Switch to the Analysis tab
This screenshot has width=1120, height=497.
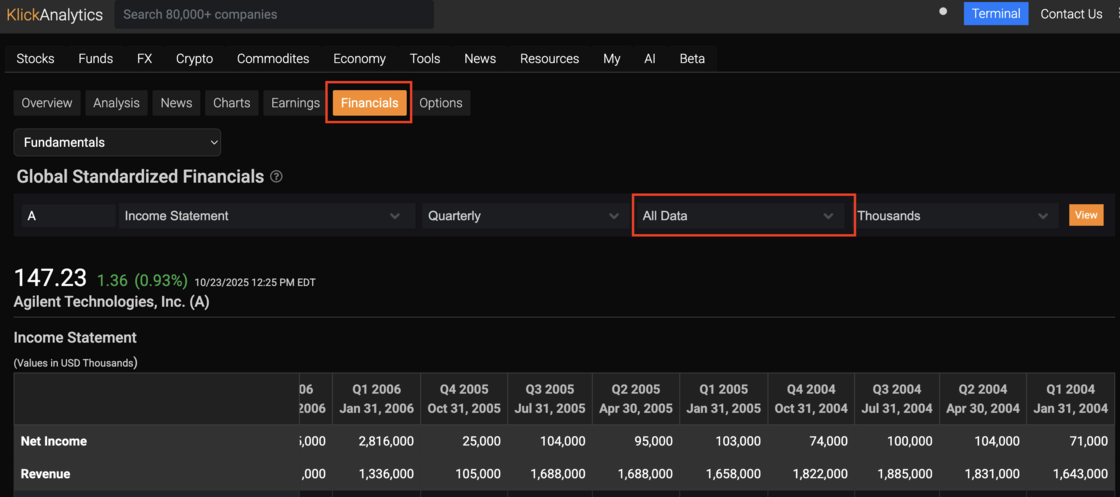(x=116, y=103)
